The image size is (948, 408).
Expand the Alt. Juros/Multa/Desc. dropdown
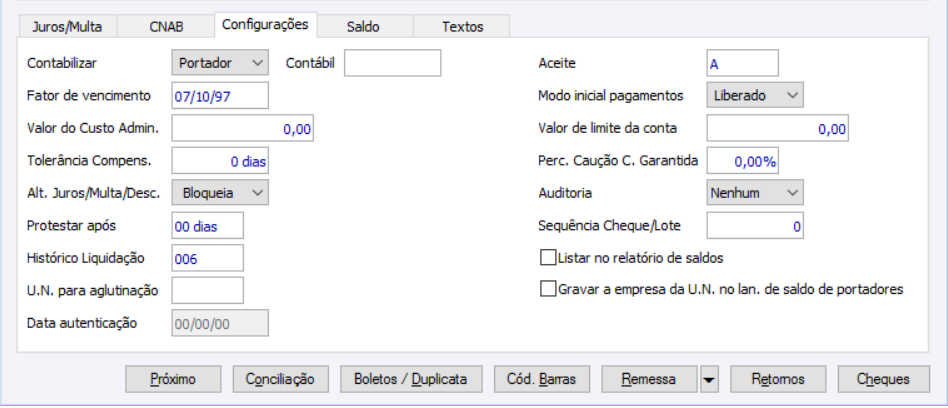point(220,191)
